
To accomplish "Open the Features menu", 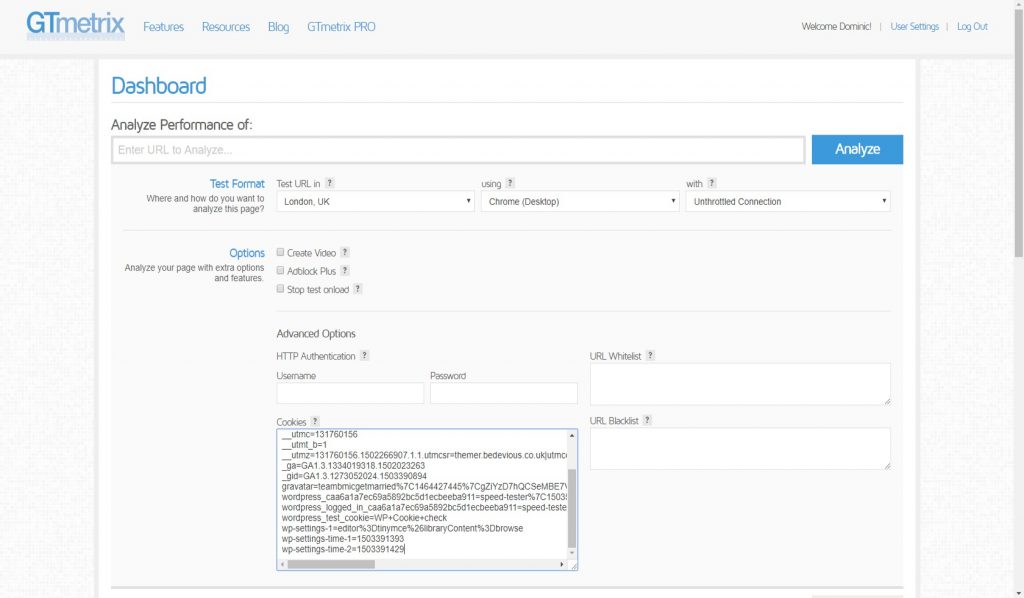I will point(163,27).
